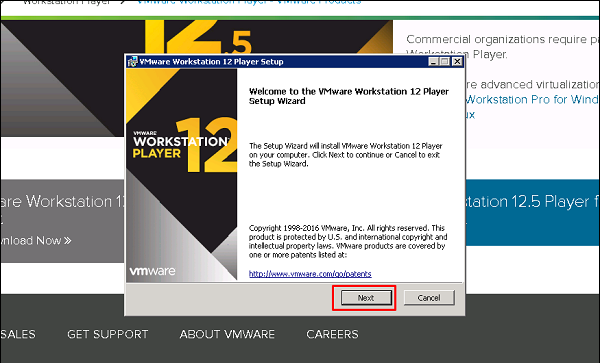Open CAREERS in webpage footer

332,334
